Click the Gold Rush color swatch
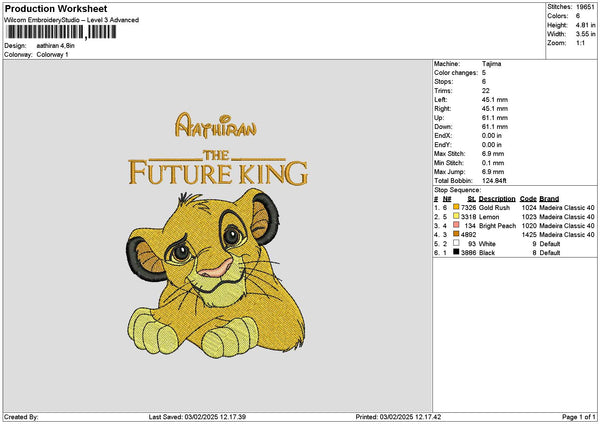 click(x=456, y=207)
